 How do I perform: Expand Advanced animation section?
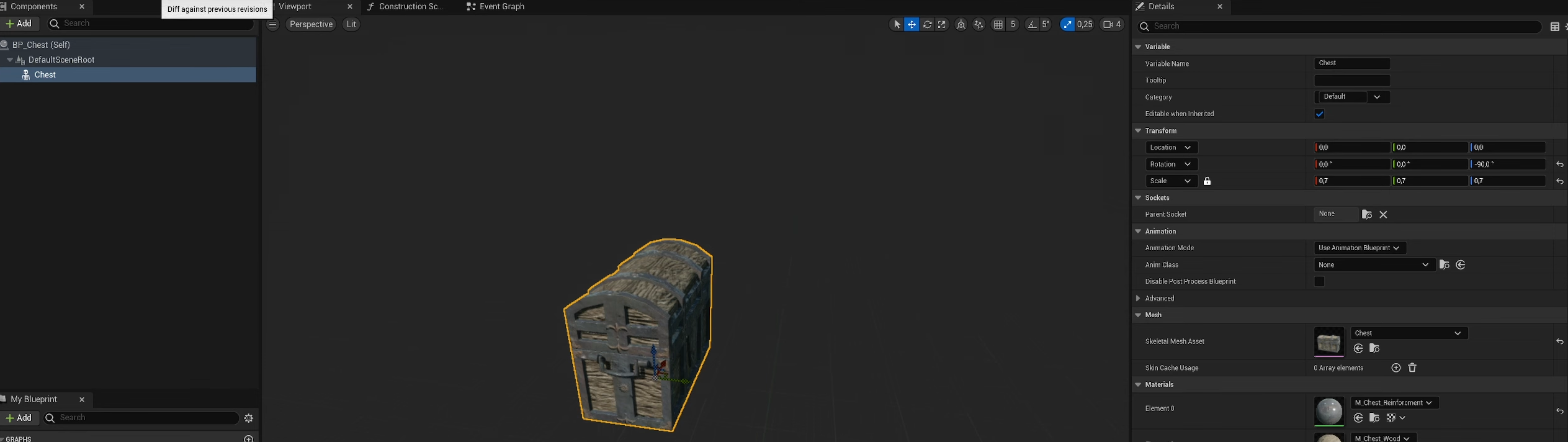point(1138,299)
